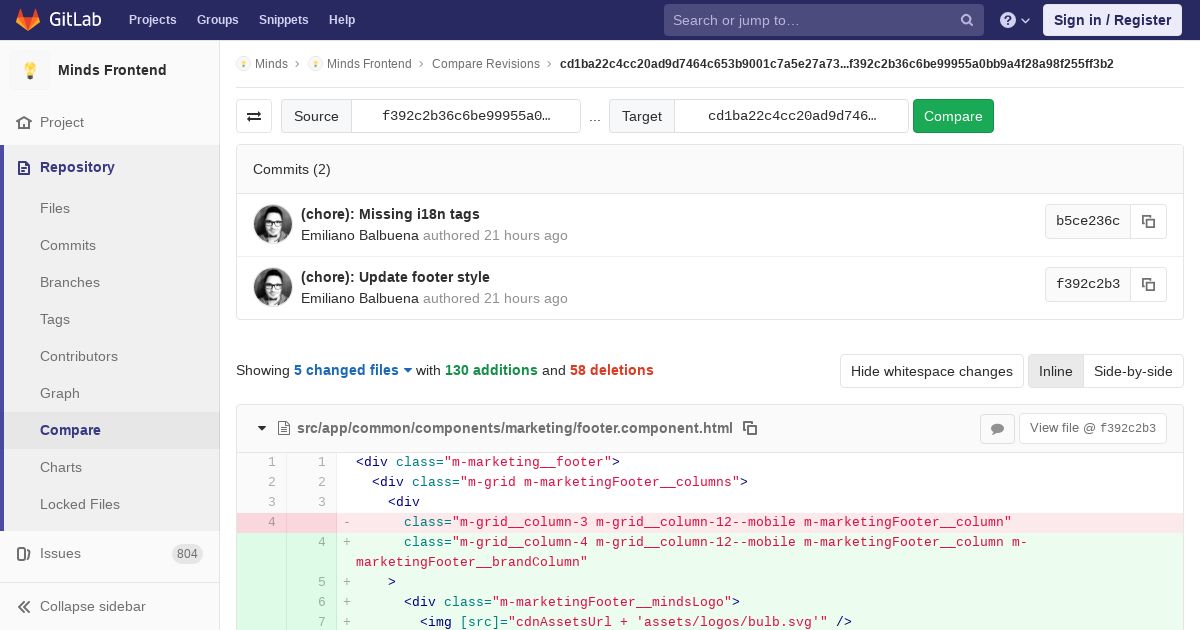Switch diff view to Side-by-side
The height and width of the screenshot is (630, 1200).
click(1132, 371)
